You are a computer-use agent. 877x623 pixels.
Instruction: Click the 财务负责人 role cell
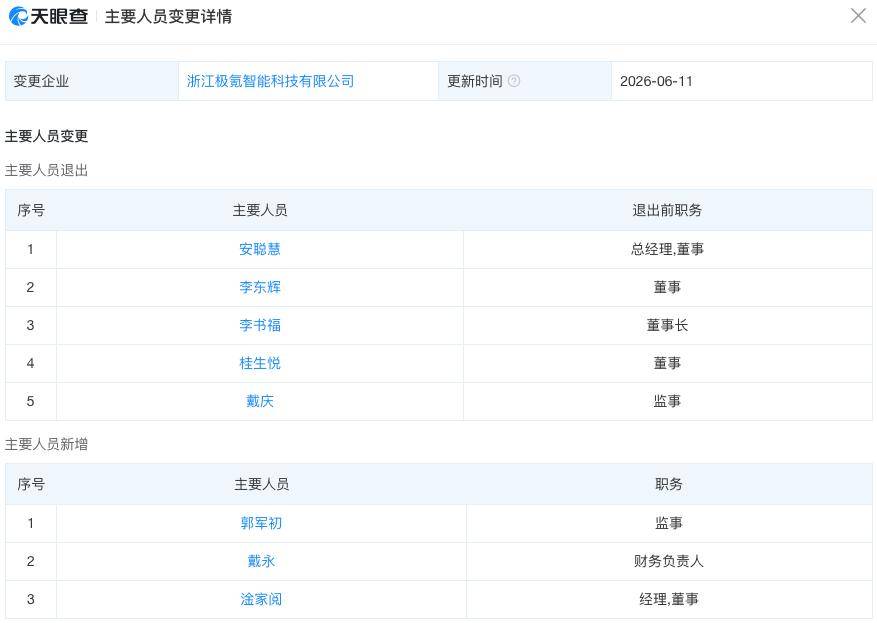pos(668,561)
